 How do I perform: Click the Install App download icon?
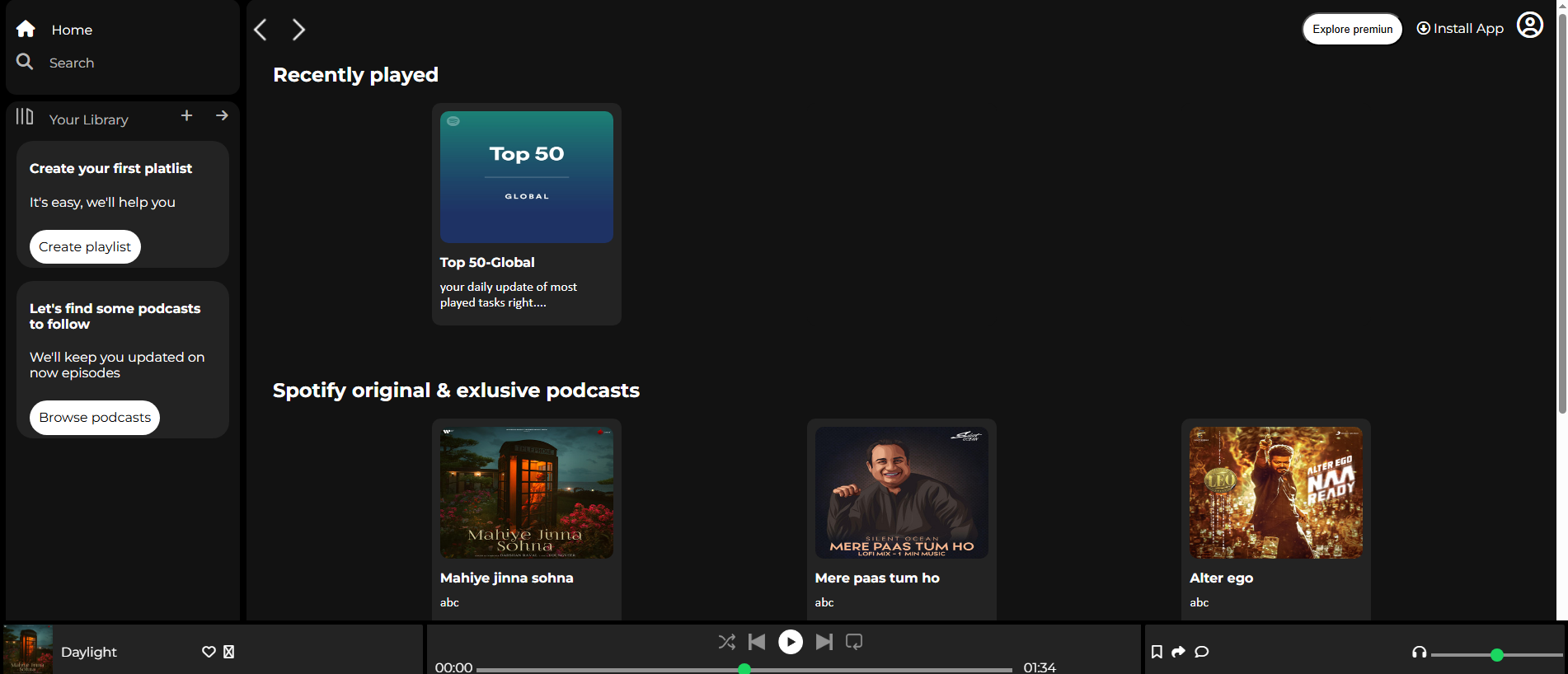click(1423, 28)
